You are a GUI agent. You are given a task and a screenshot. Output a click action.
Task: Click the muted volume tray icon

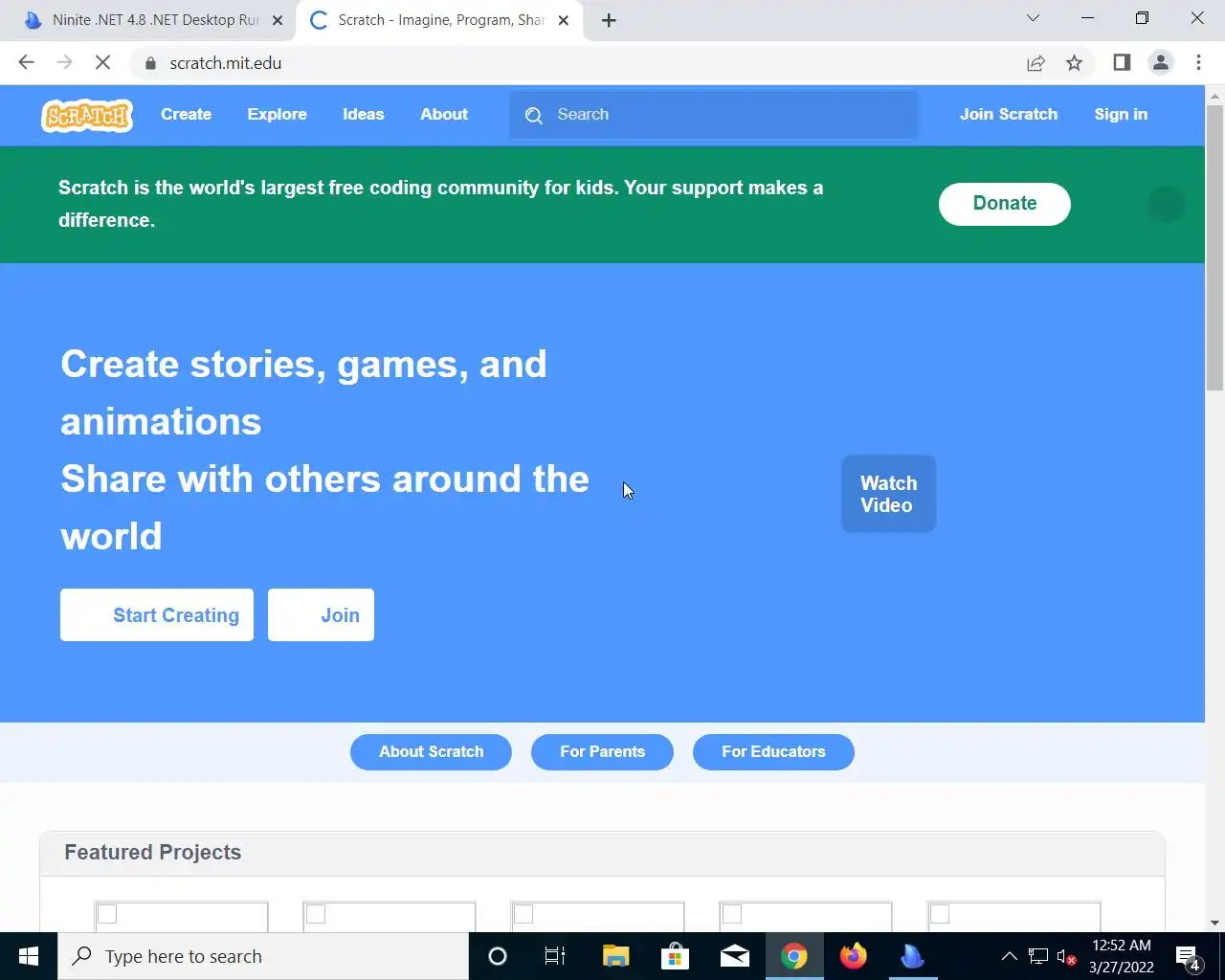click(x=1066, y=956)
